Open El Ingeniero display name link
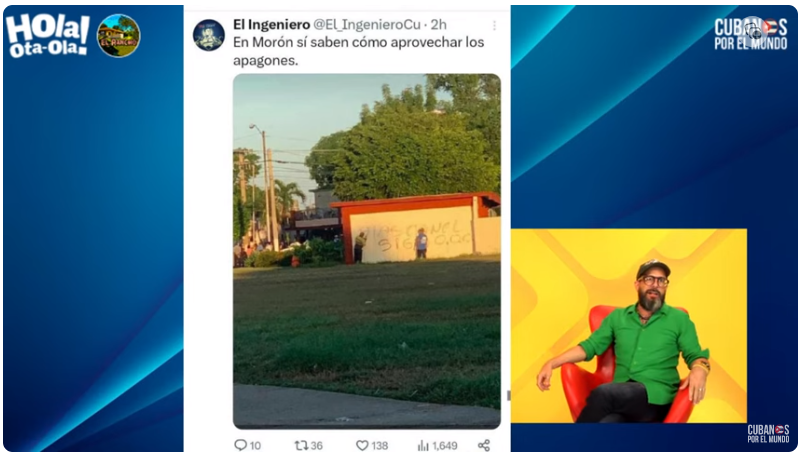 tap(271, 24)
